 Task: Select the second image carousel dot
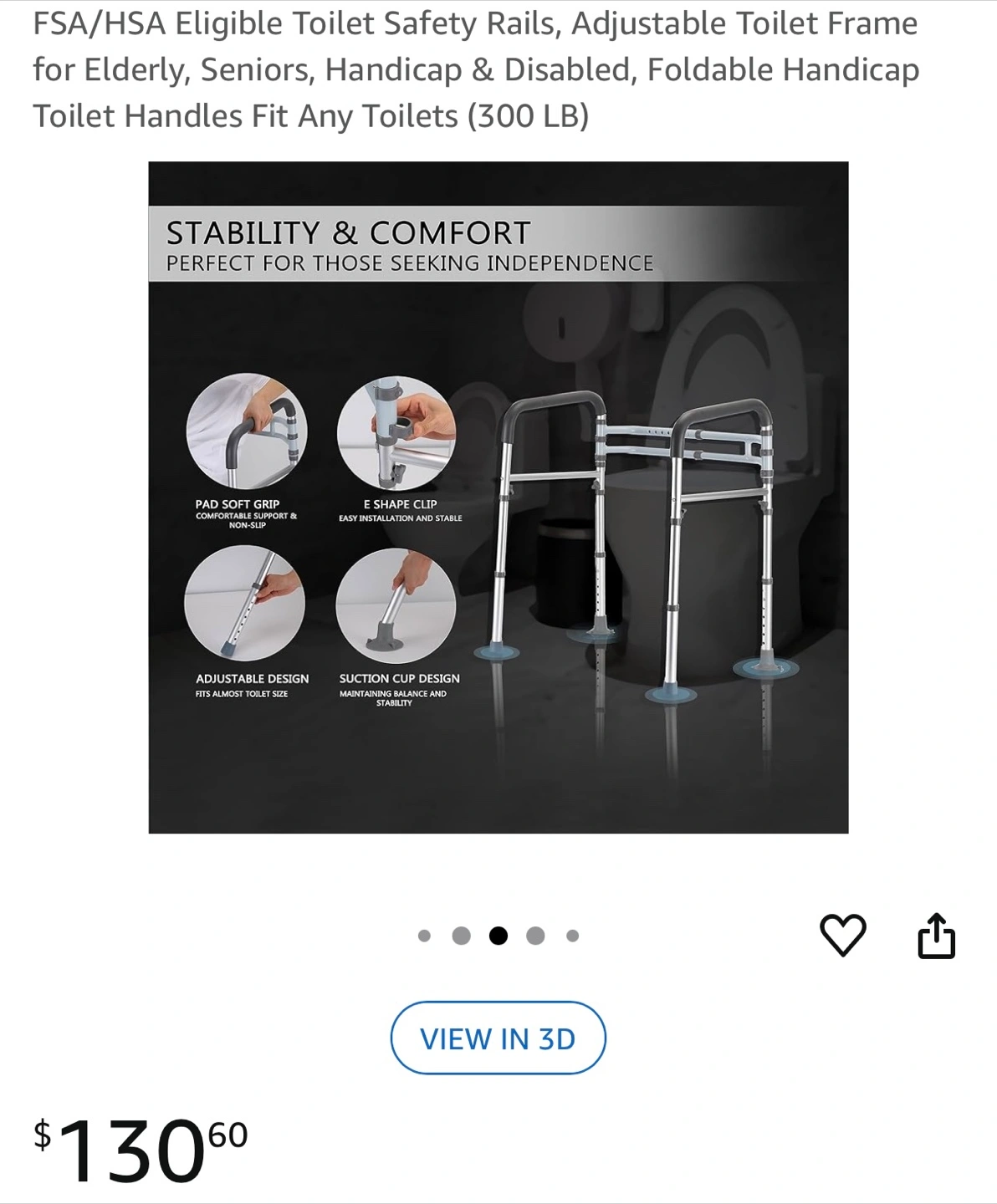point(461,936)
